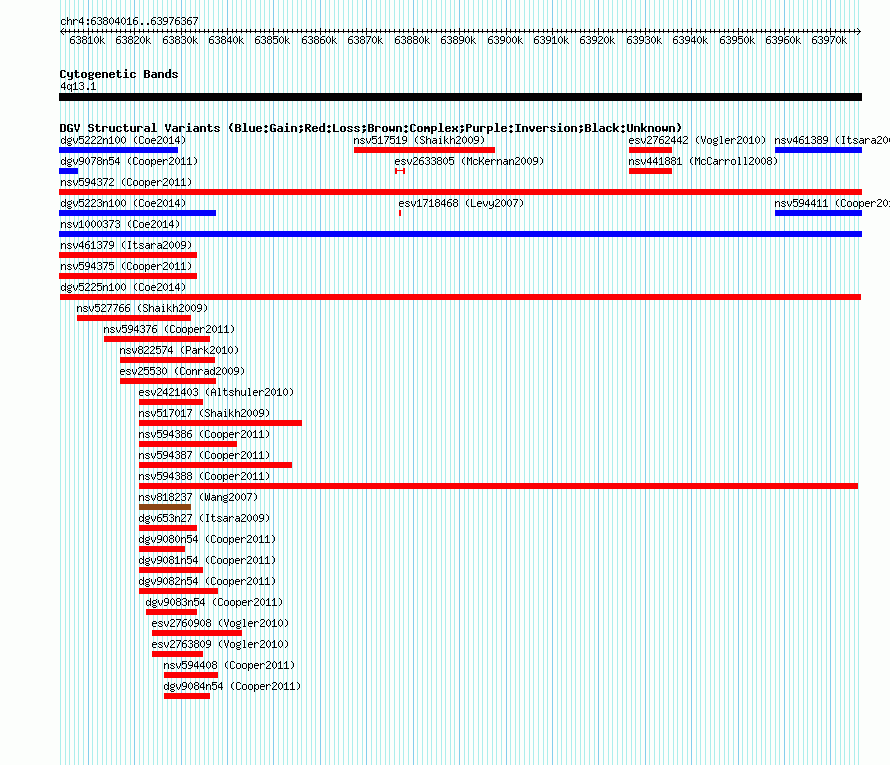Click the dgv9078n54 (Cooper2011) label
Viewport: 890px width, 765px height.
coord(129,161)
